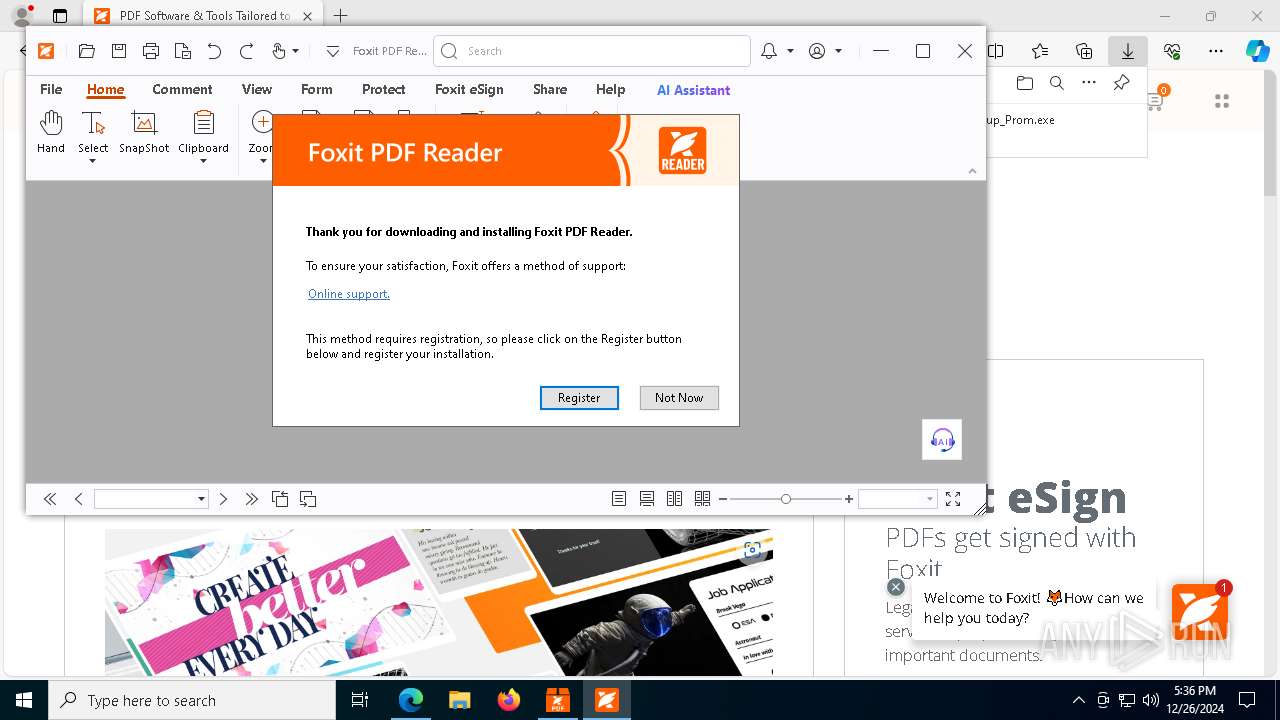
Task: Switch to the Comment ribbon tab
Action: click(182, 89)
